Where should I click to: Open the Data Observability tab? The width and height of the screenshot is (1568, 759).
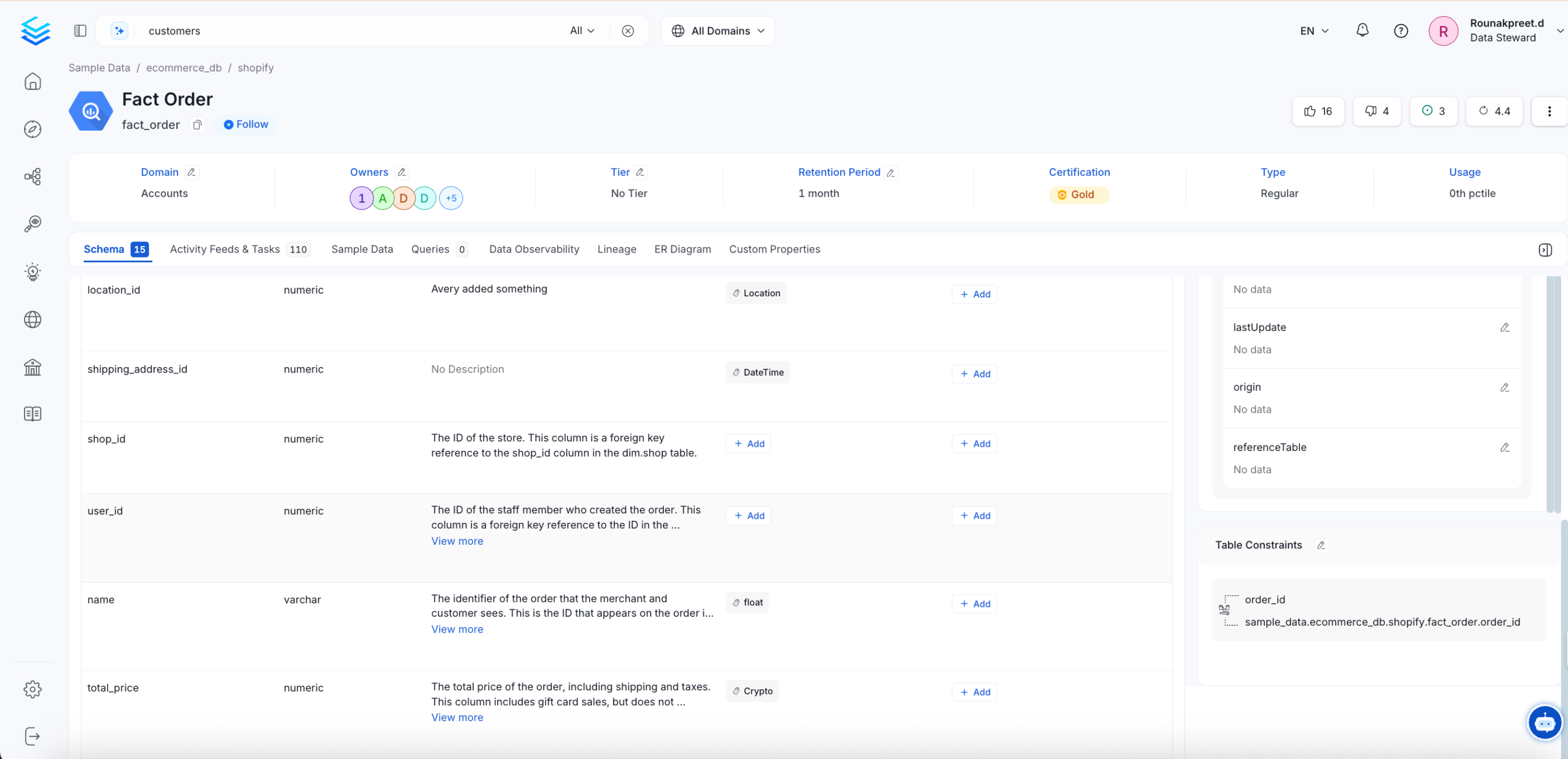[x=534, y=249]
